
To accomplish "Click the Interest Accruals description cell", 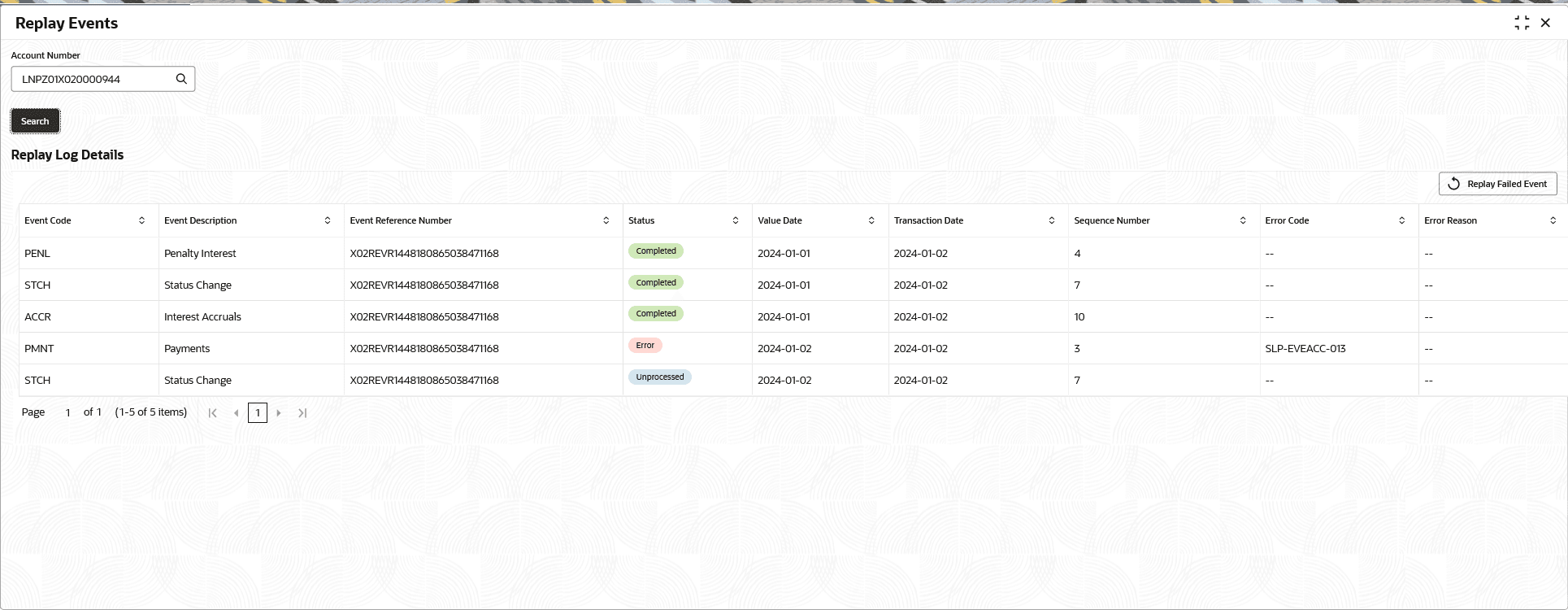I will point(252,316).
